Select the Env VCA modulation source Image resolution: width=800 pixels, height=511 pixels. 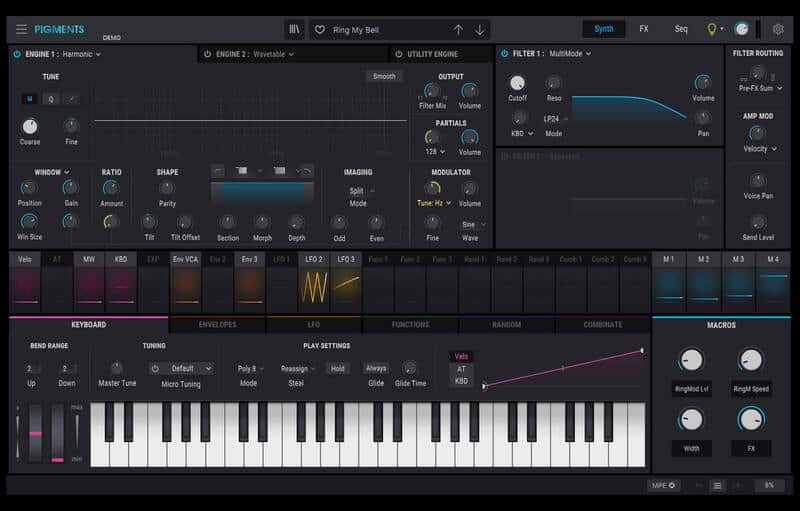[185, 282]
